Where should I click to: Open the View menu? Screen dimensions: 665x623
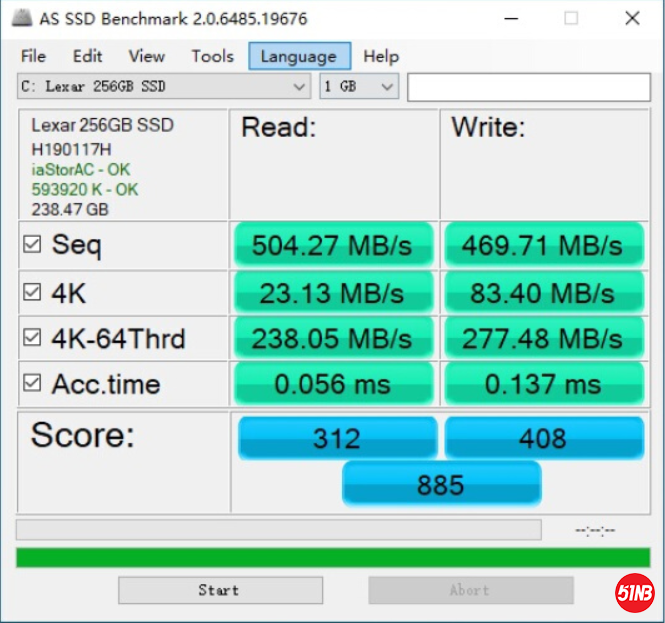coord(147,56)
